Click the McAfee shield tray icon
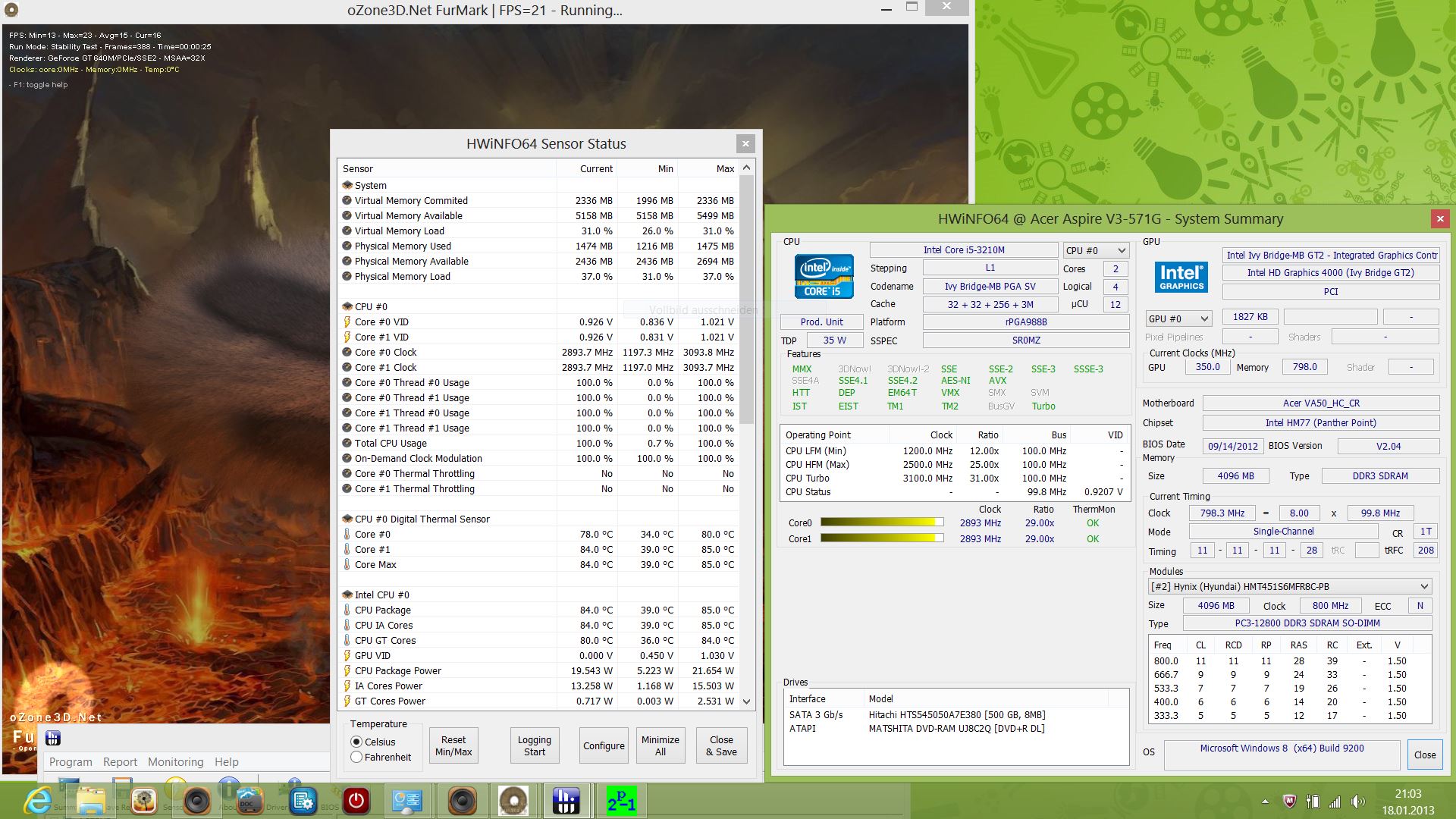 1288,802
